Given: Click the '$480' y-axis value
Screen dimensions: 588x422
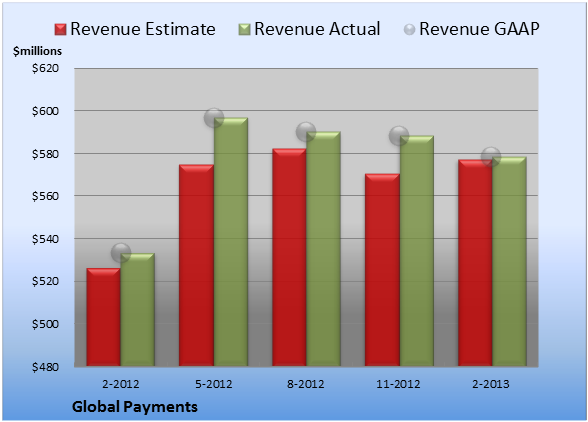Looking at the screenshot, I should click(45, 366).
